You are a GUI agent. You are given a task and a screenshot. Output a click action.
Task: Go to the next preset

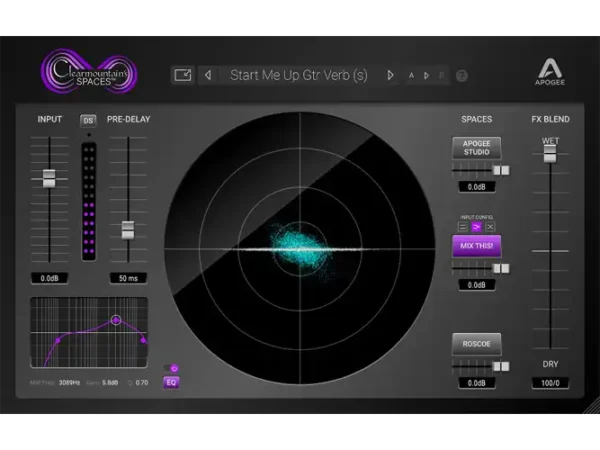[x=390, y=75]
